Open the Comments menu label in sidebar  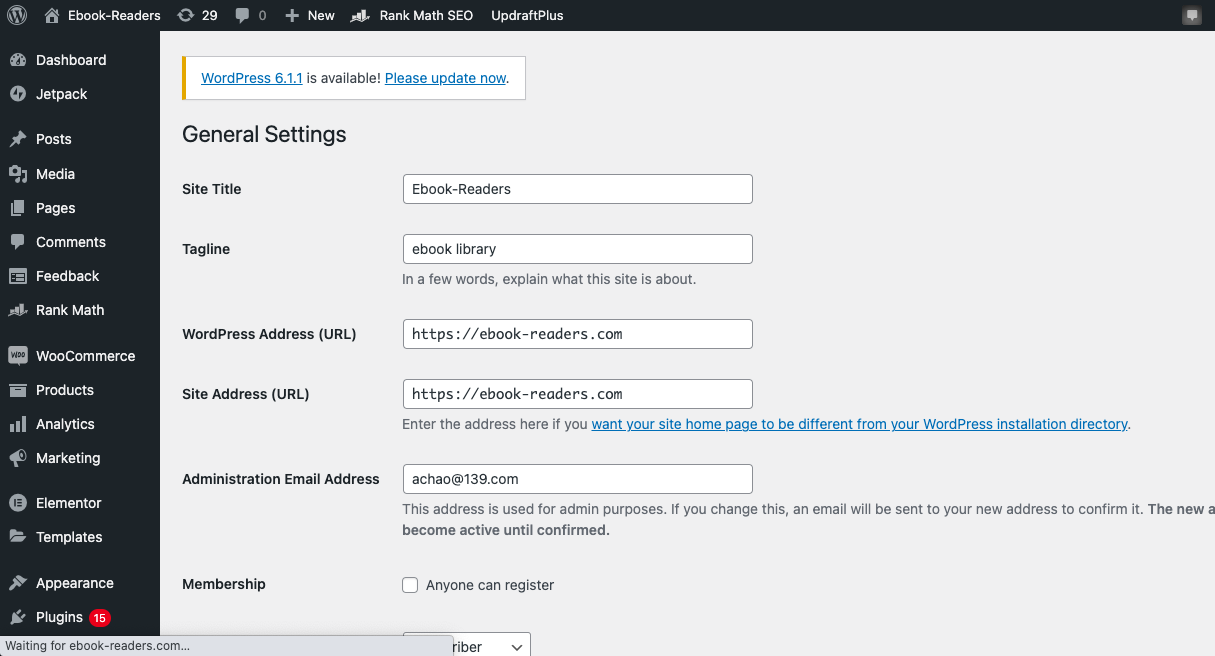coord(71,242)
